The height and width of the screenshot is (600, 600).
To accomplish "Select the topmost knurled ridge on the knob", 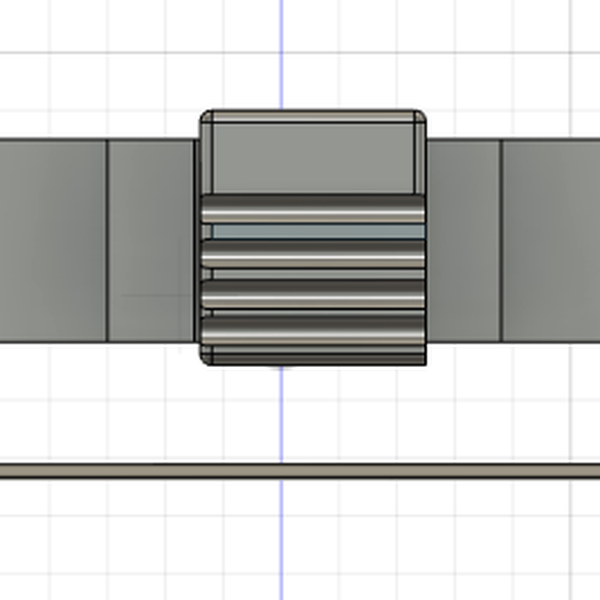I will point(313,209).
